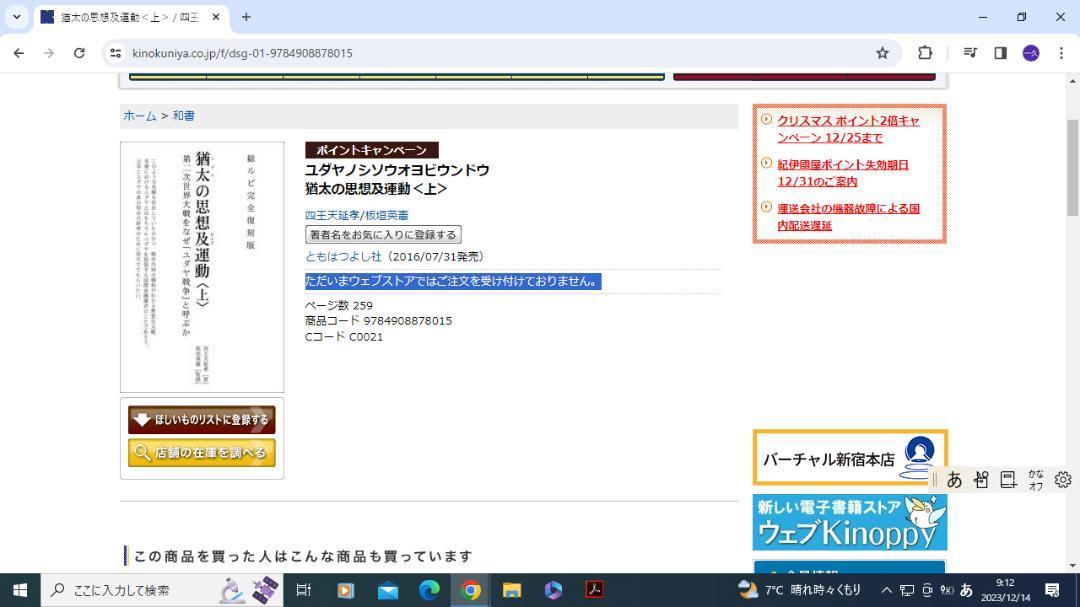Bookmark this page with the star icon

click(x=882, y=53)
